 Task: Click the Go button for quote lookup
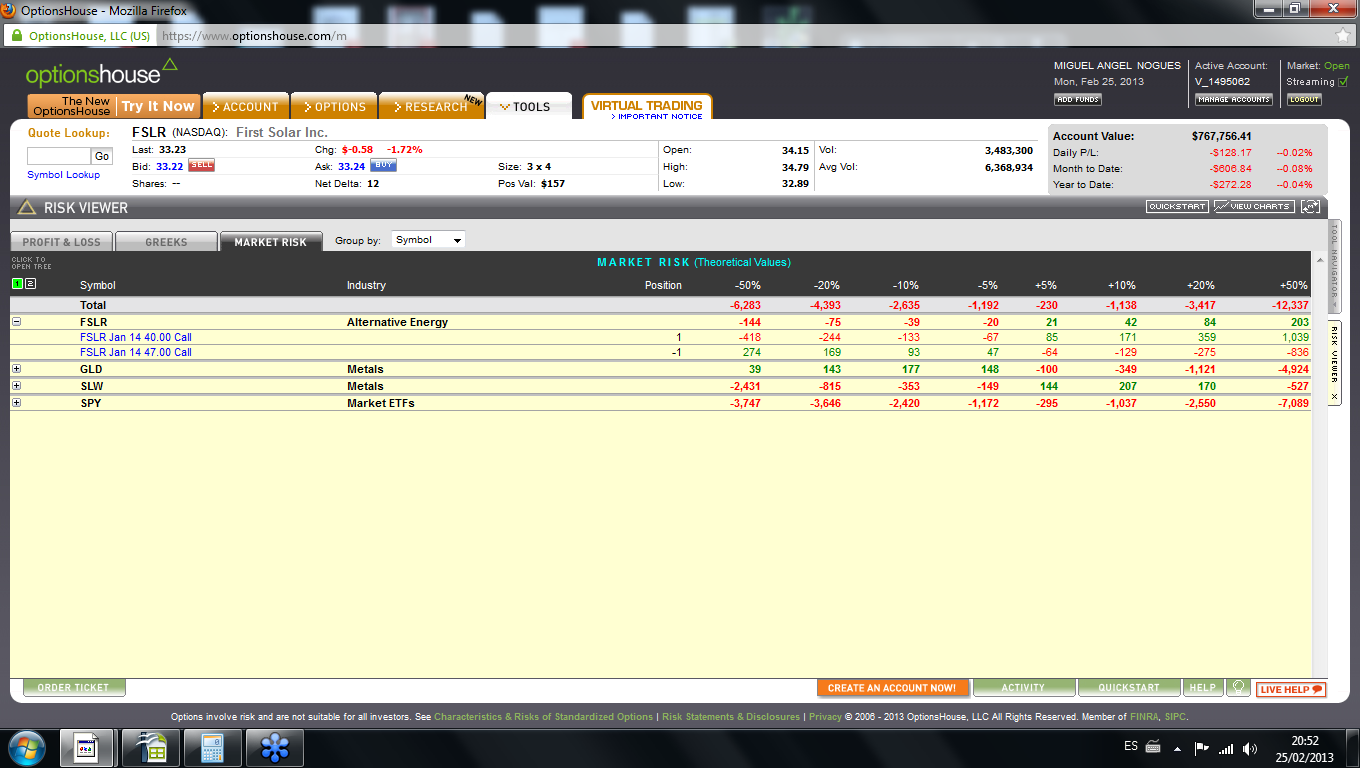tap(102, 156)
